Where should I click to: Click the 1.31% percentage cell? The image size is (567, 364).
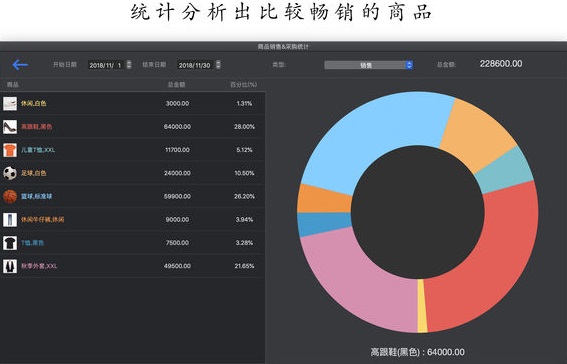(244, 103)
